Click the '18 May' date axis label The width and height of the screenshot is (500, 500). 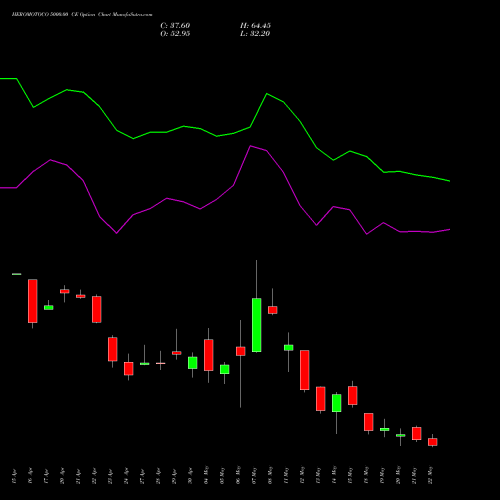tap(366, 475)
